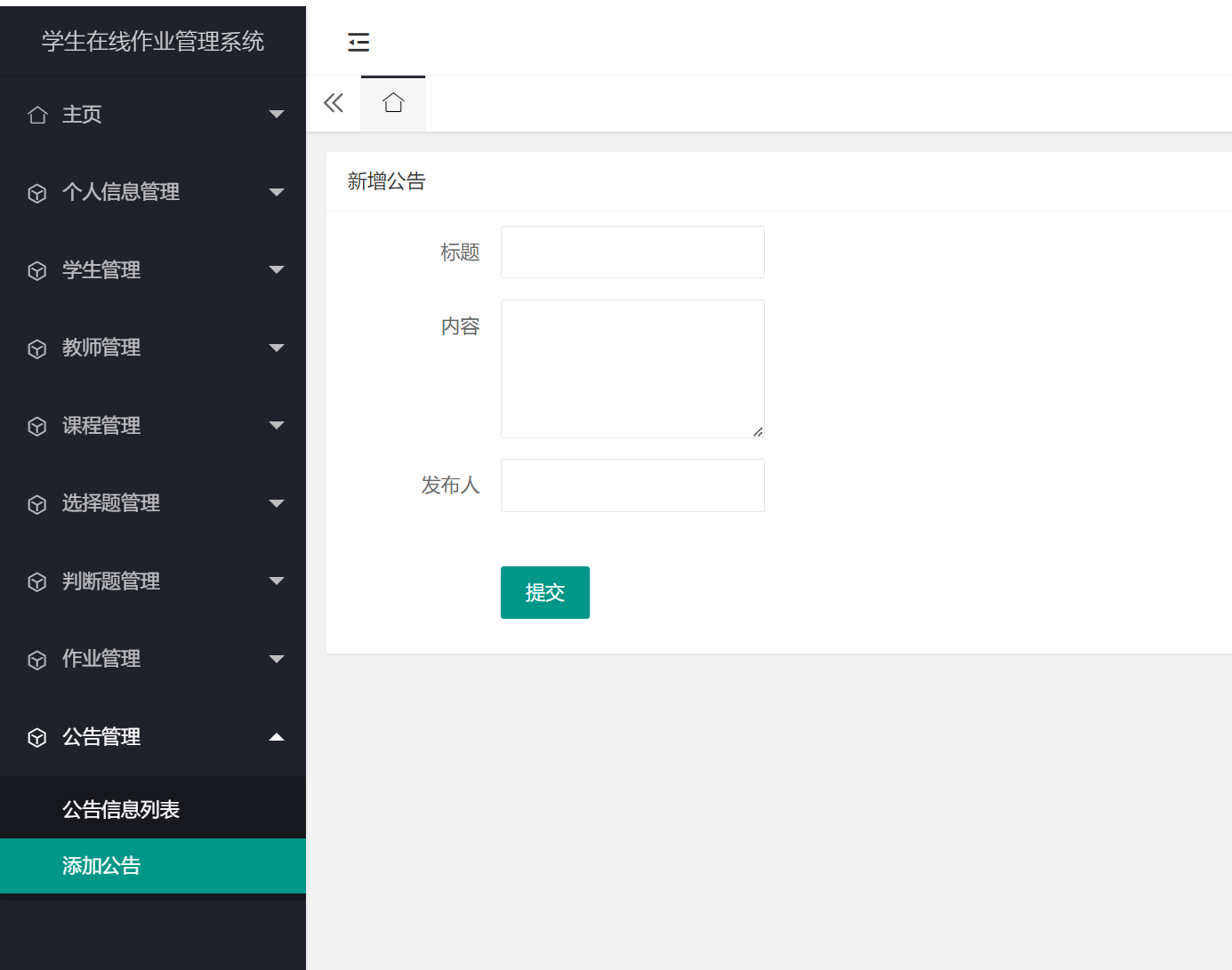Open the 课程管理 menu item
The height and width of the screenshot is (970, 1232).
[x=153, y=425]
